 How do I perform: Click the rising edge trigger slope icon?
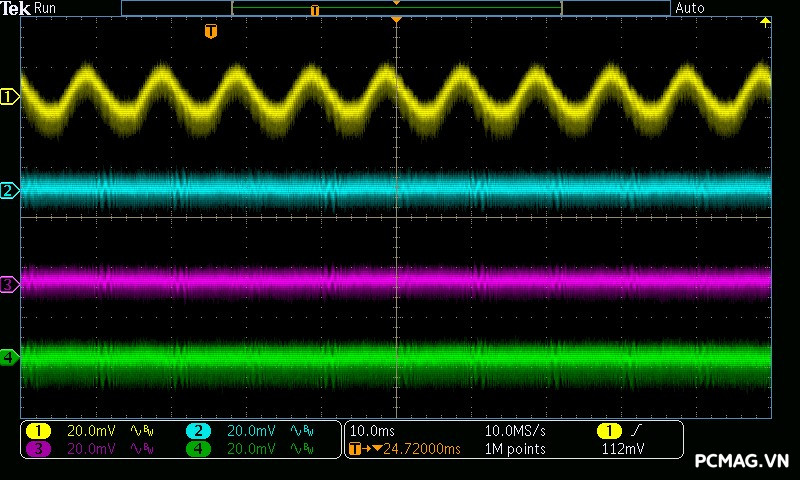[x=637, y=431]
